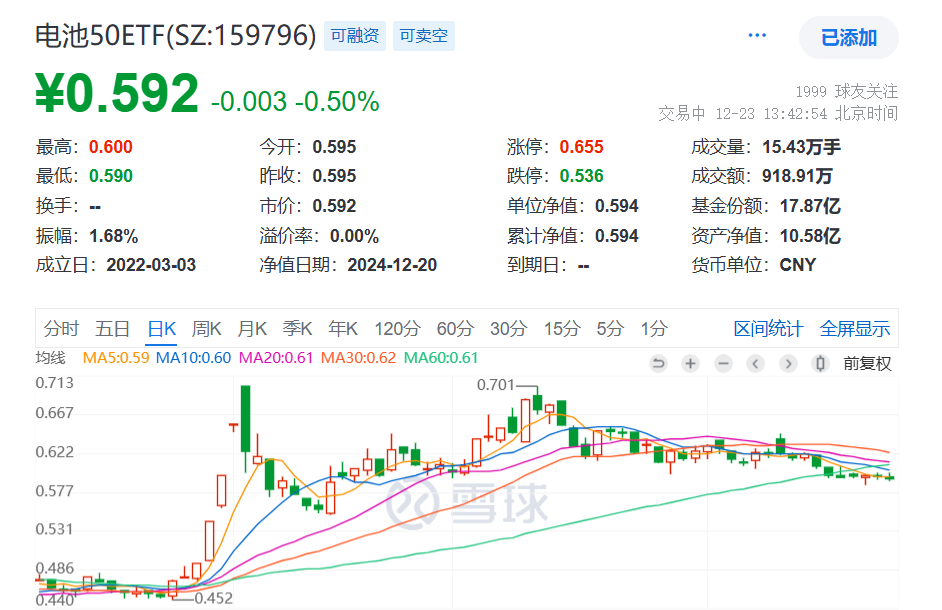Click the 可融资 margin-eligible tag

coord(354,35)
